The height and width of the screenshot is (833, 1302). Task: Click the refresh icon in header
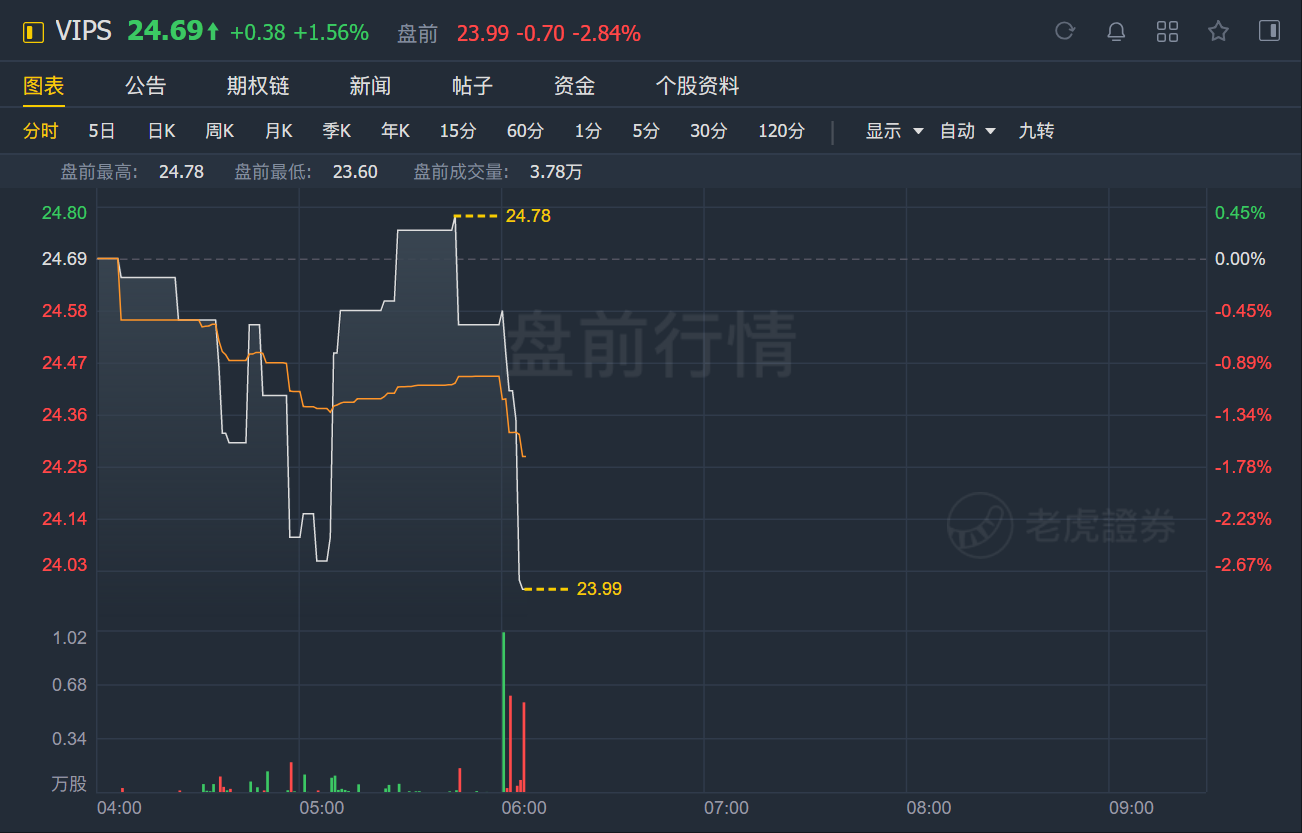[x=1065, y=31]
